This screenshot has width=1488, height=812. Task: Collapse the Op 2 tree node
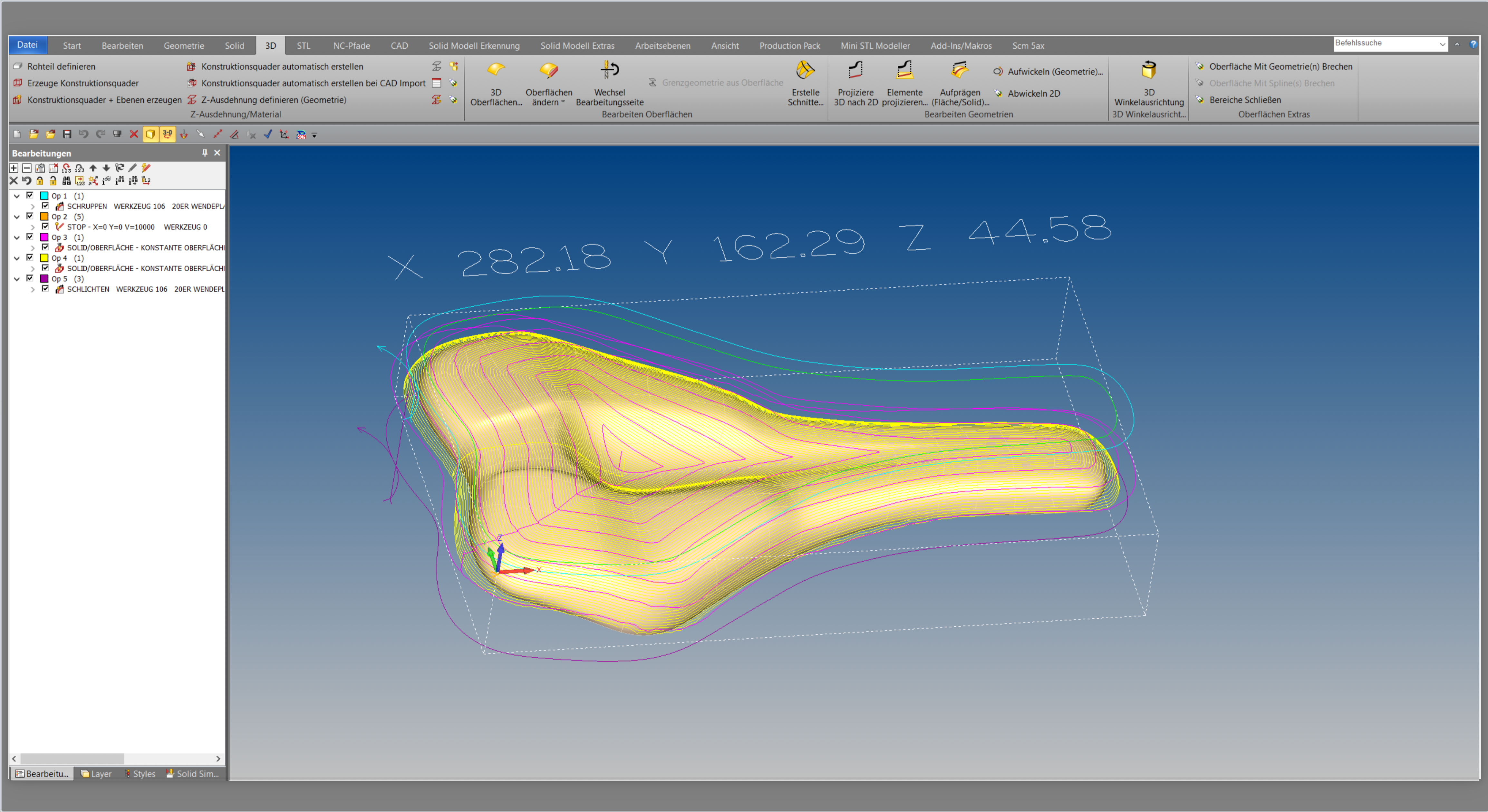pyautogui.click(x=17, y=217)
